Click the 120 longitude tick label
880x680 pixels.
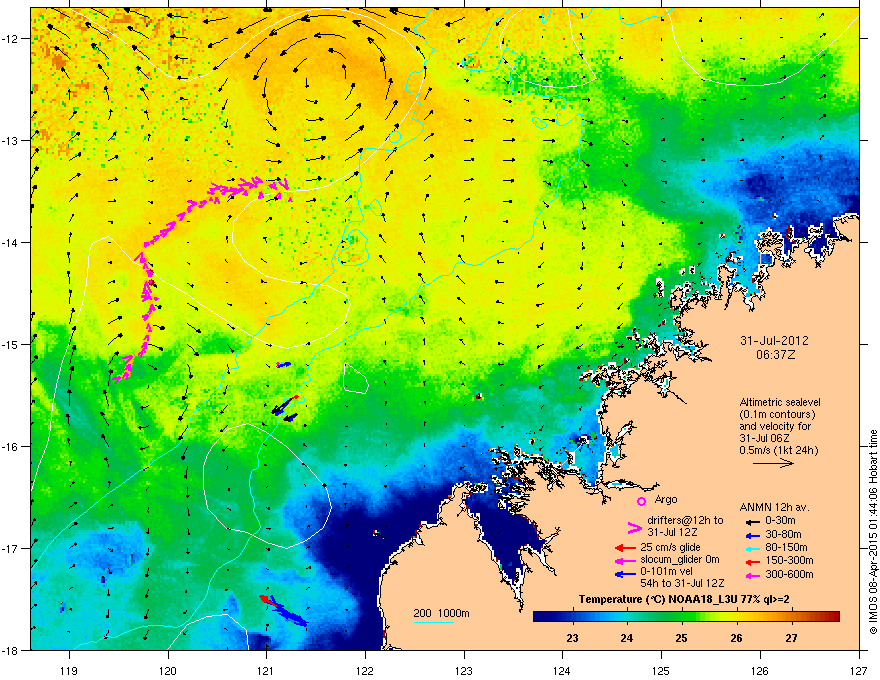point(168,670)
